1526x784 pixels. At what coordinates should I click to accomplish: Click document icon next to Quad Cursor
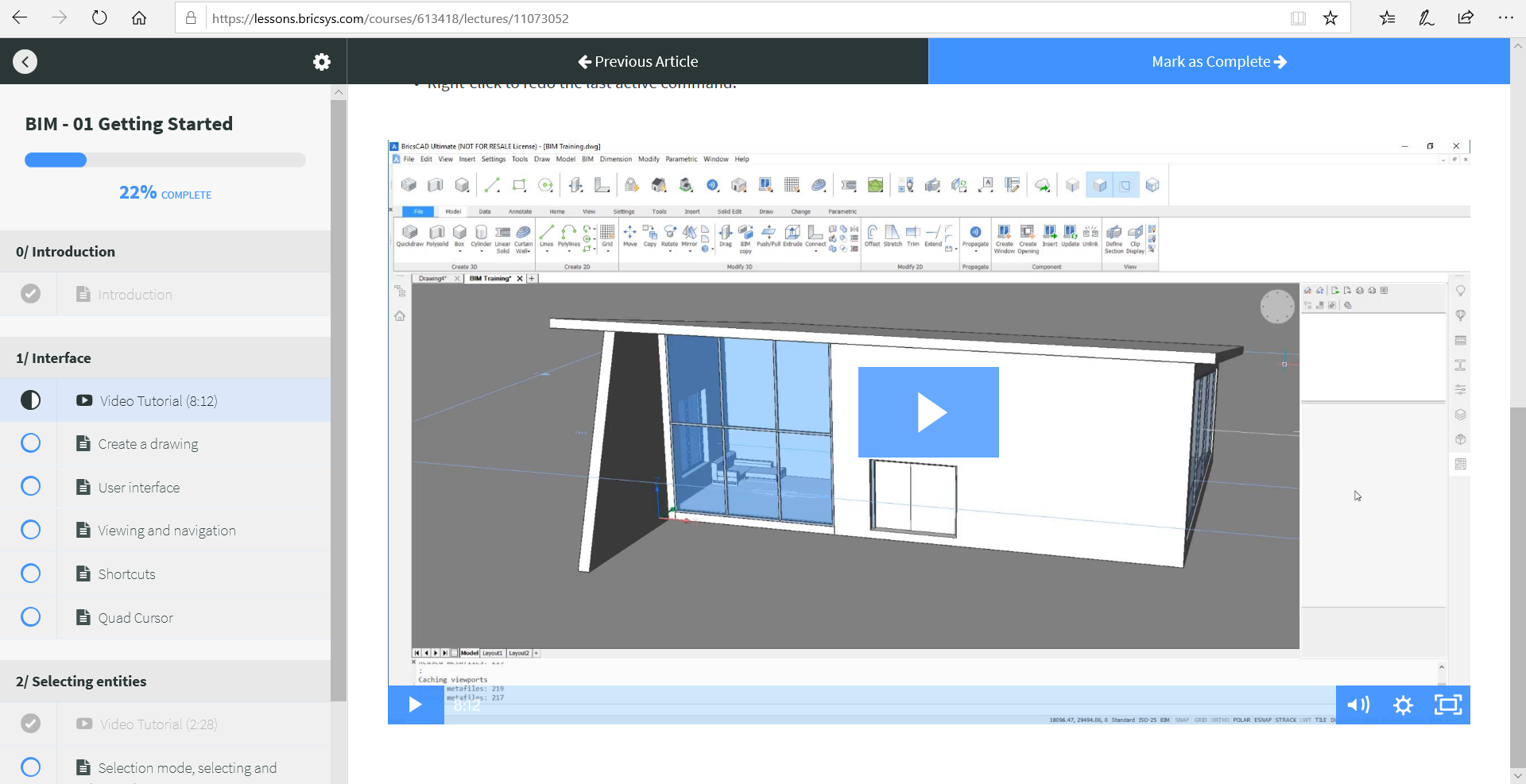tap(83, 617)
